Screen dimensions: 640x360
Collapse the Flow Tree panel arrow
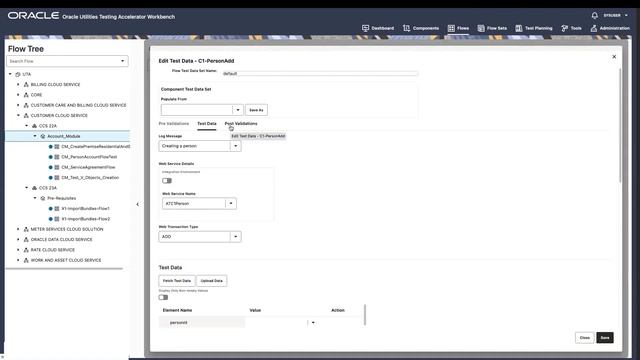click(138, 204)
